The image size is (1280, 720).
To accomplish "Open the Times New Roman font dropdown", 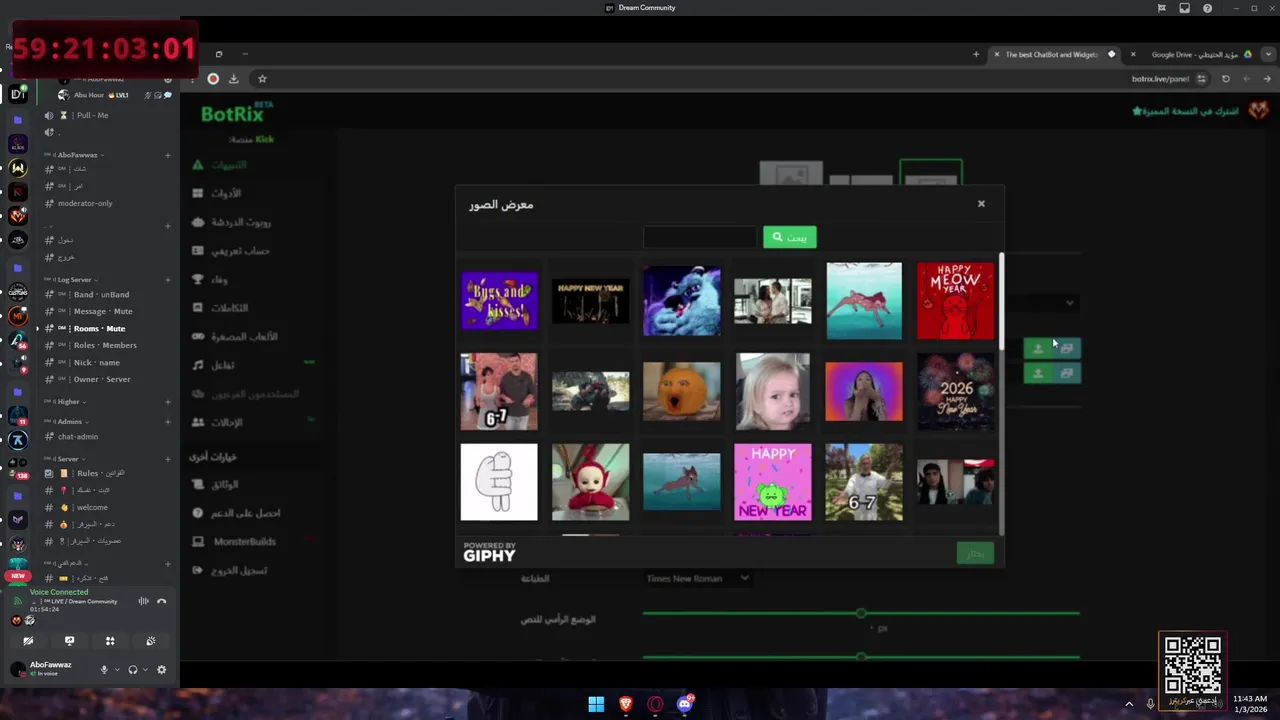I will [x=697, y=578].
